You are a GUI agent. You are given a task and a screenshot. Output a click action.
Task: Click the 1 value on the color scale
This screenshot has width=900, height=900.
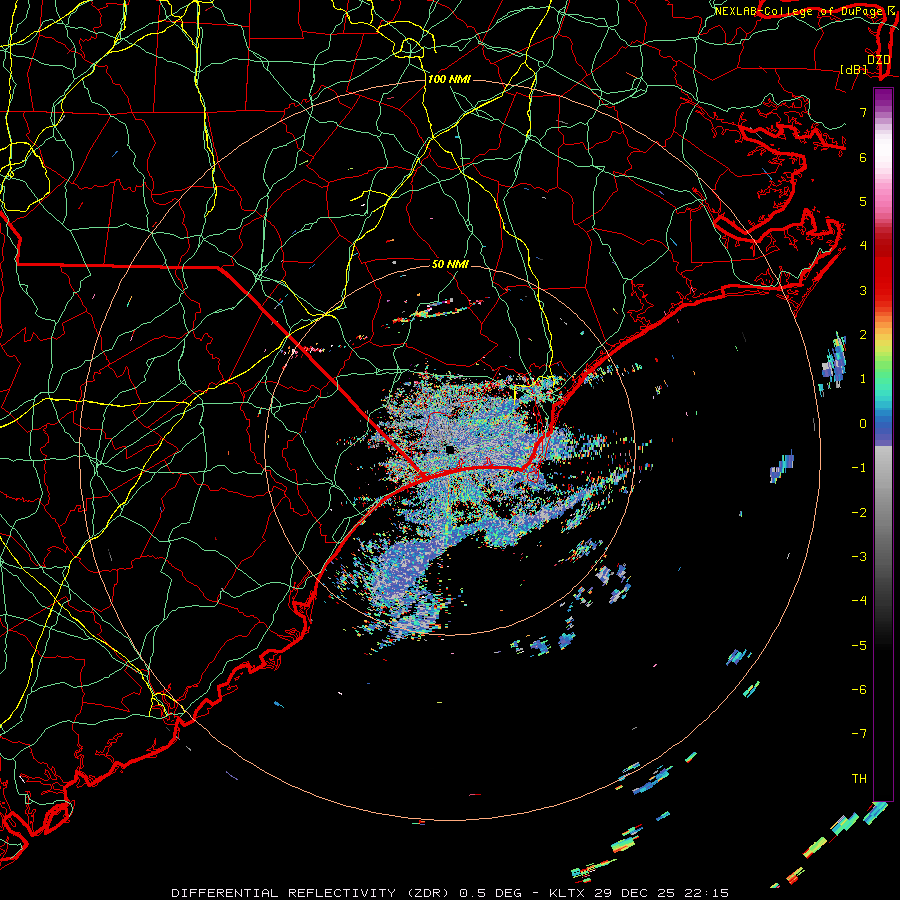coord(863,379)
